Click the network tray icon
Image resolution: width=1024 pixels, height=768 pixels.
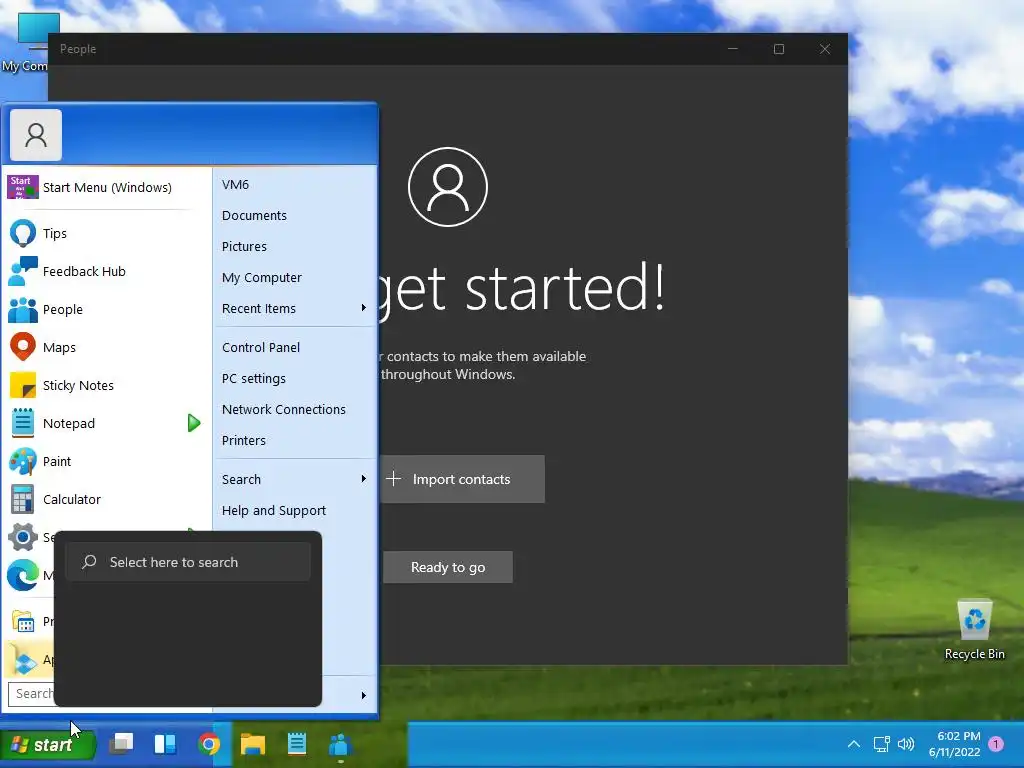[x=882, y=744]
